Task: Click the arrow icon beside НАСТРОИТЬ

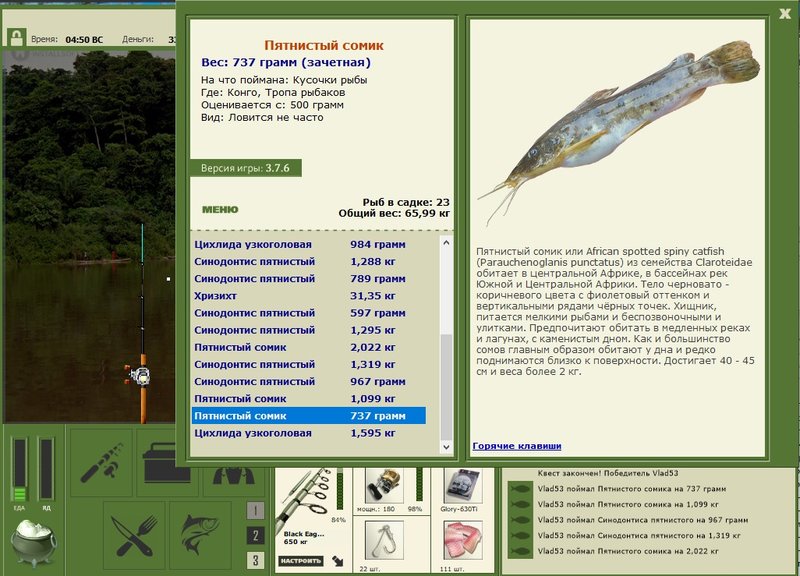Action: (x=338, y=561)
